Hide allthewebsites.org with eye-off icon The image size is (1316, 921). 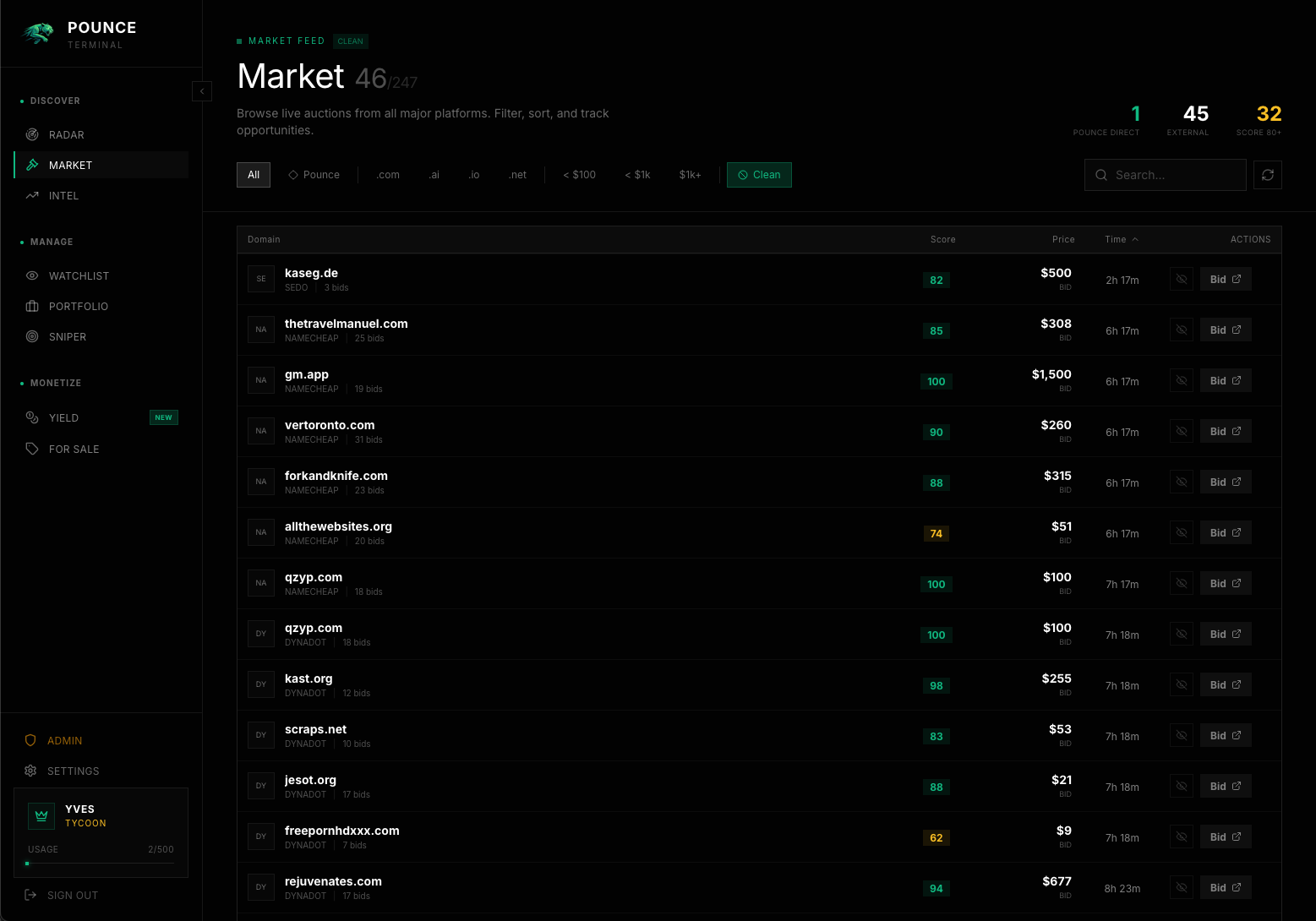pos(1182,532)
